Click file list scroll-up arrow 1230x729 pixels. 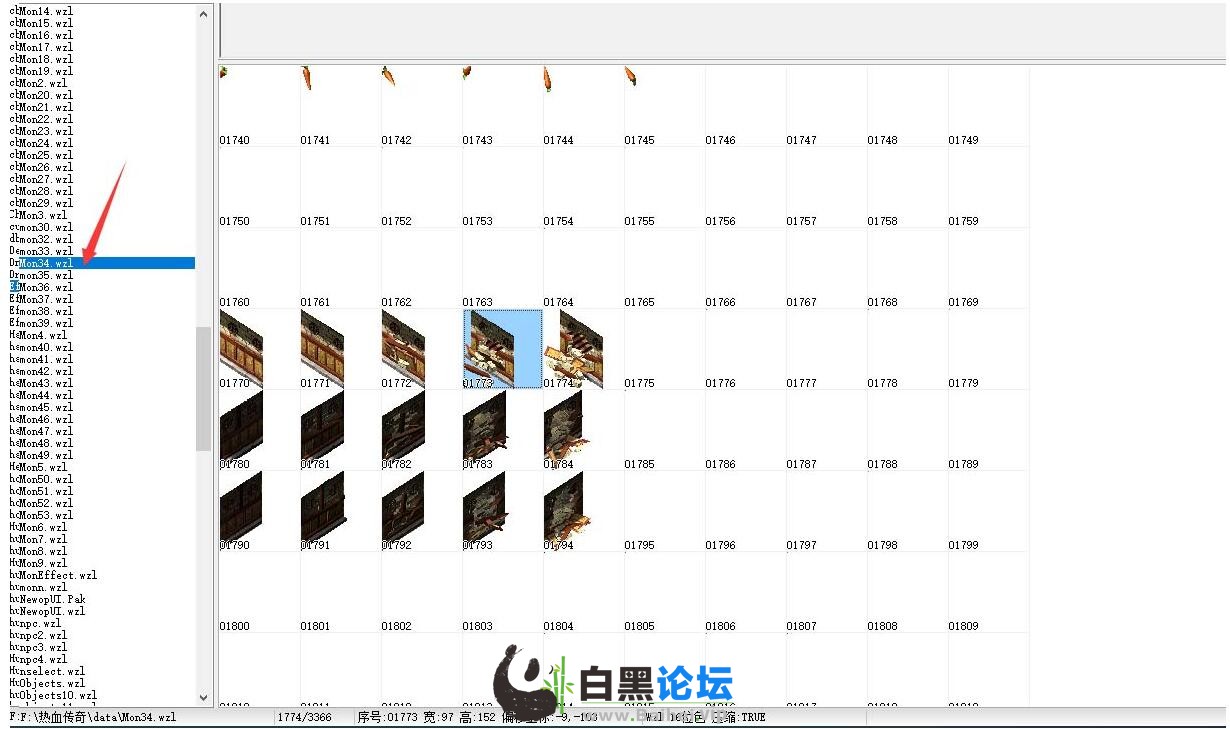click(204, 14)
